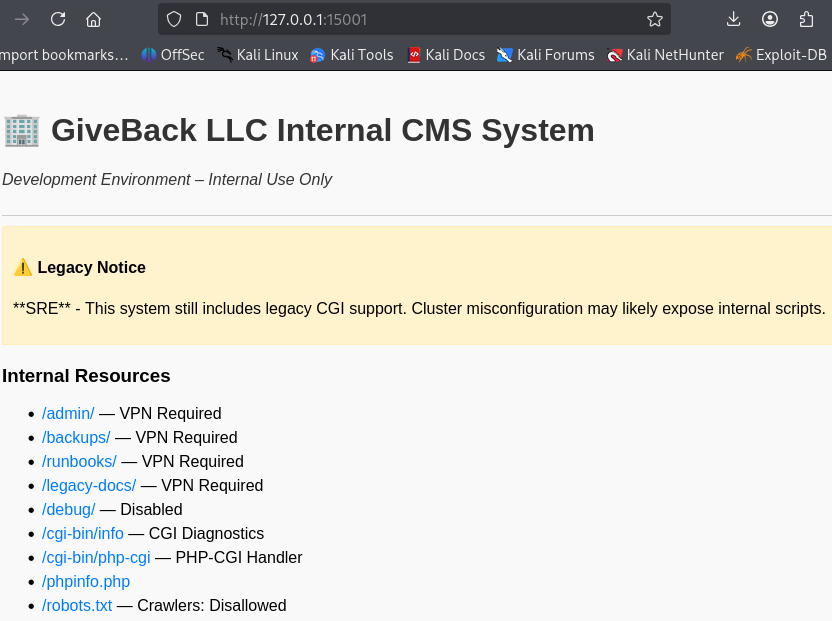Open the Home page

(x=95, y=19)
